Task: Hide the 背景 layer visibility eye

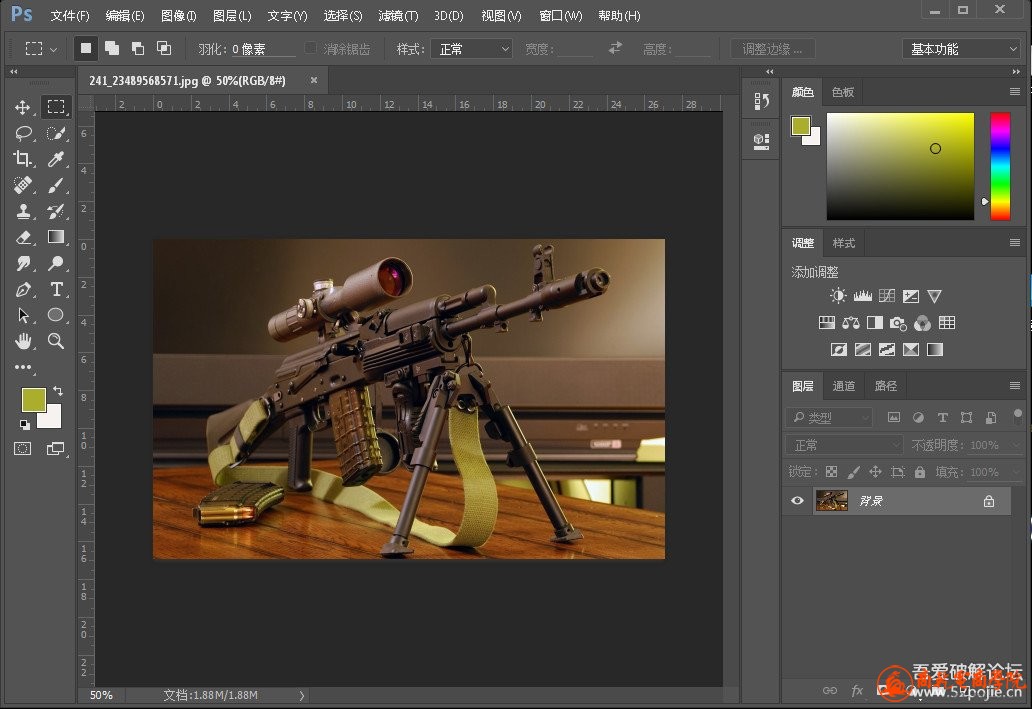Action: [x=797, y=501]
